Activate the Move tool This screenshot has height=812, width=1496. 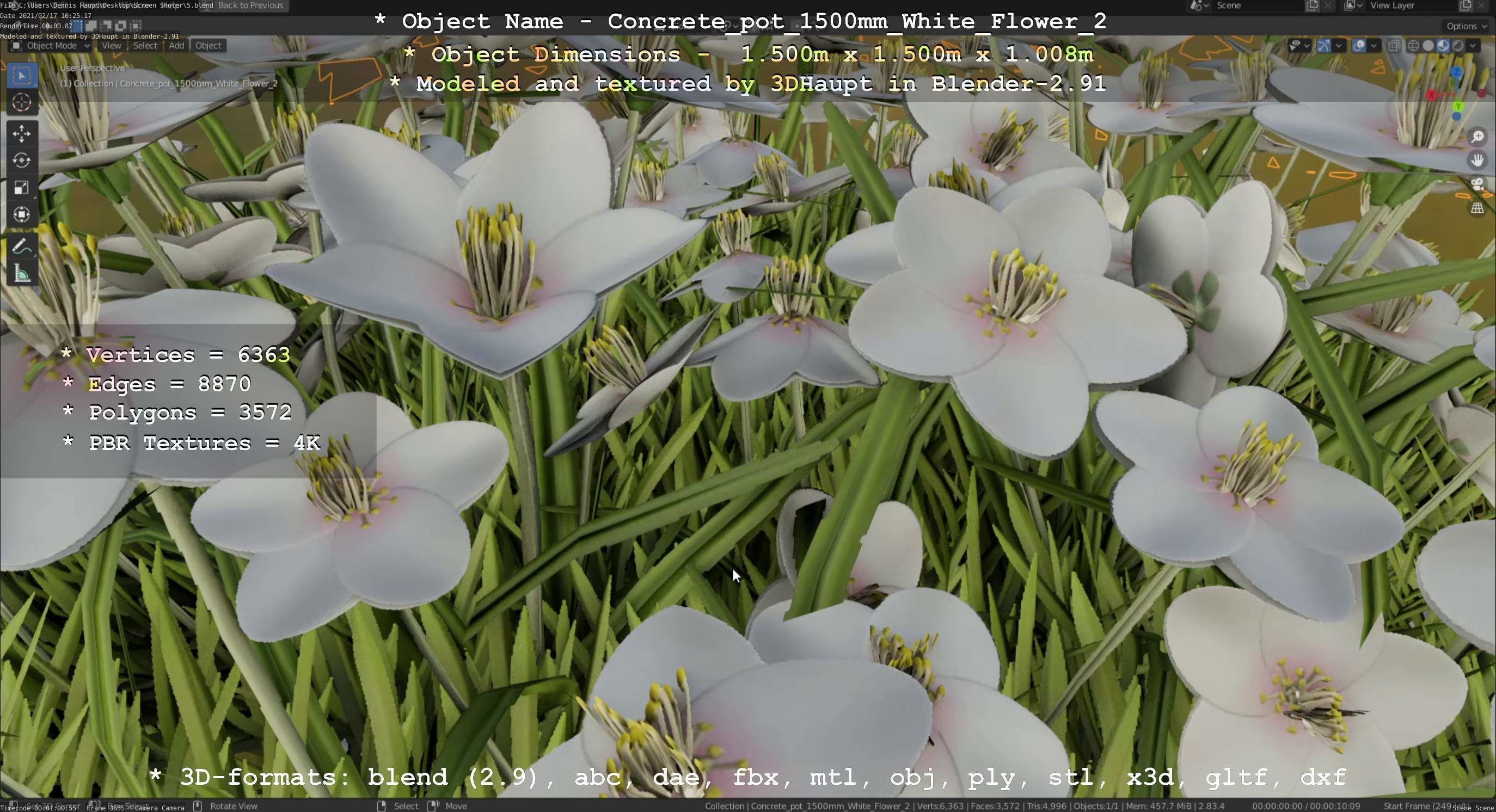[21, 134]
